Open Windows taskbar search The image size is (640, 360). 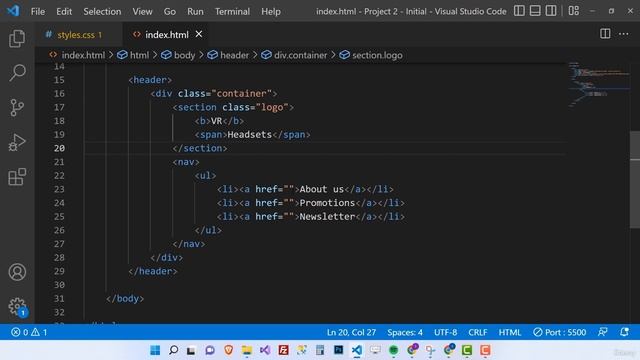tap(173, 350)
